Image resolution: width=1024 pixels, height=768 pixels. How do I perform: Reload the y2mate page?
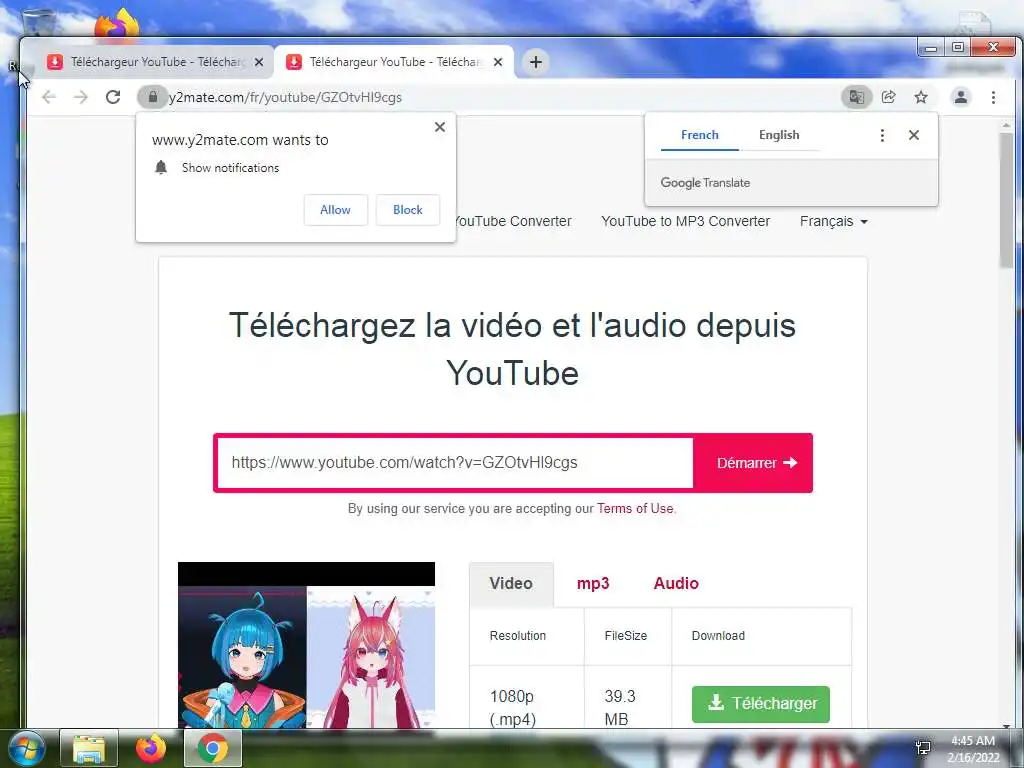click(113, 97)
